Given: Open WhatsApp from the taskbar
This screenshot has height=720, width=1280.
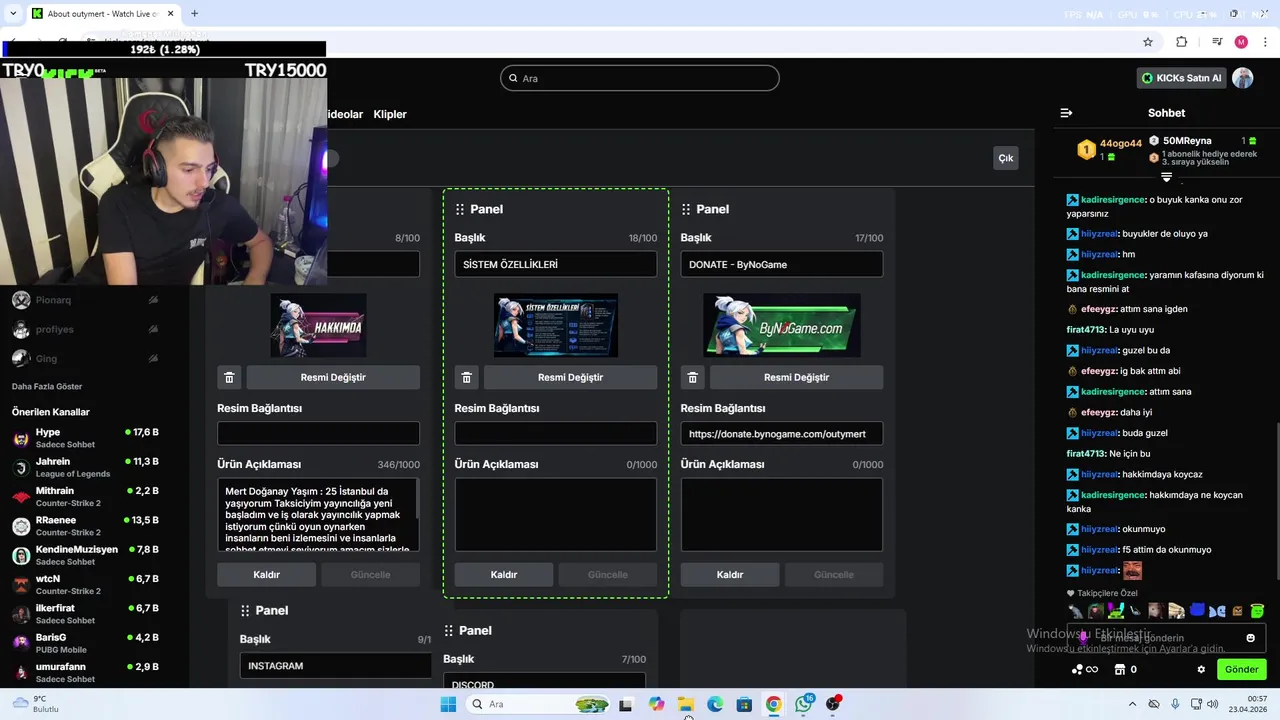Looking at the screenshot, I should click(x=803, y=704).
